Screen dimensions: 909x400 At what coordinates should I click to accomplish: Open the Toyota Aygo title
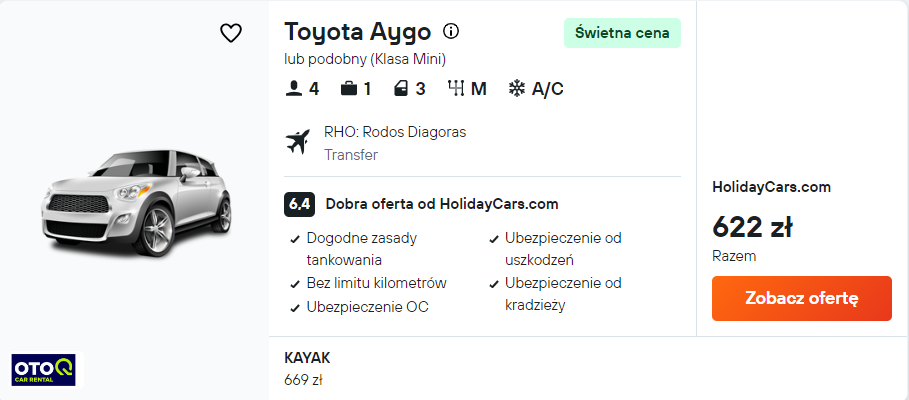coord(358,32)
